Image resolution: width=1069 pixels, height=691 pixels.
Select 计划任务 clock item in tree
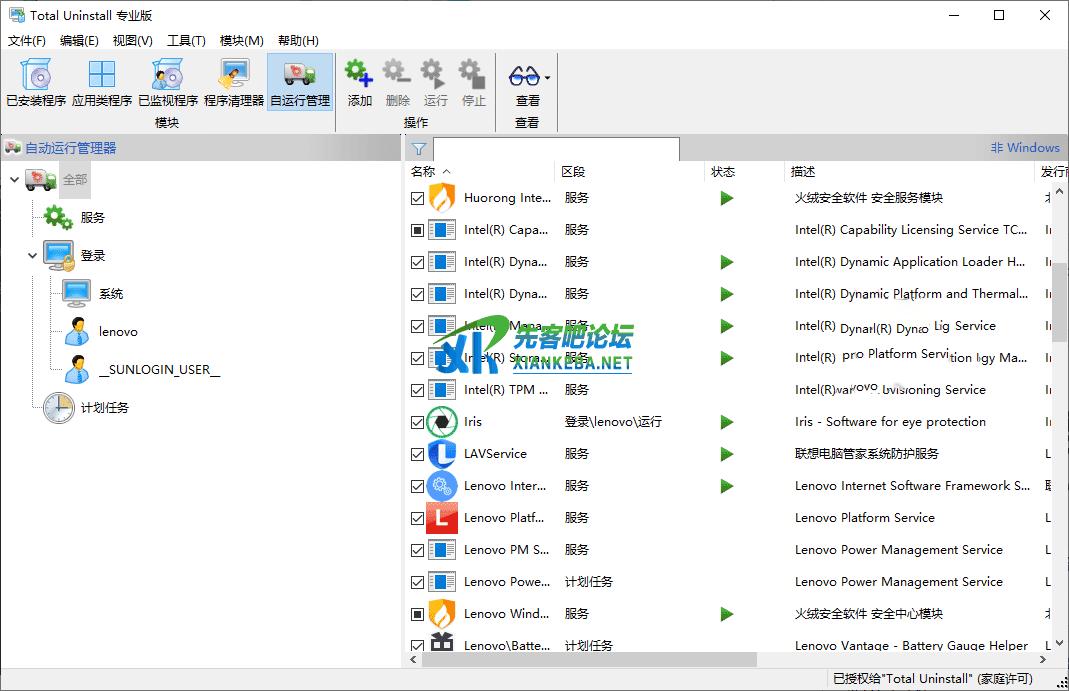(59, 407)
